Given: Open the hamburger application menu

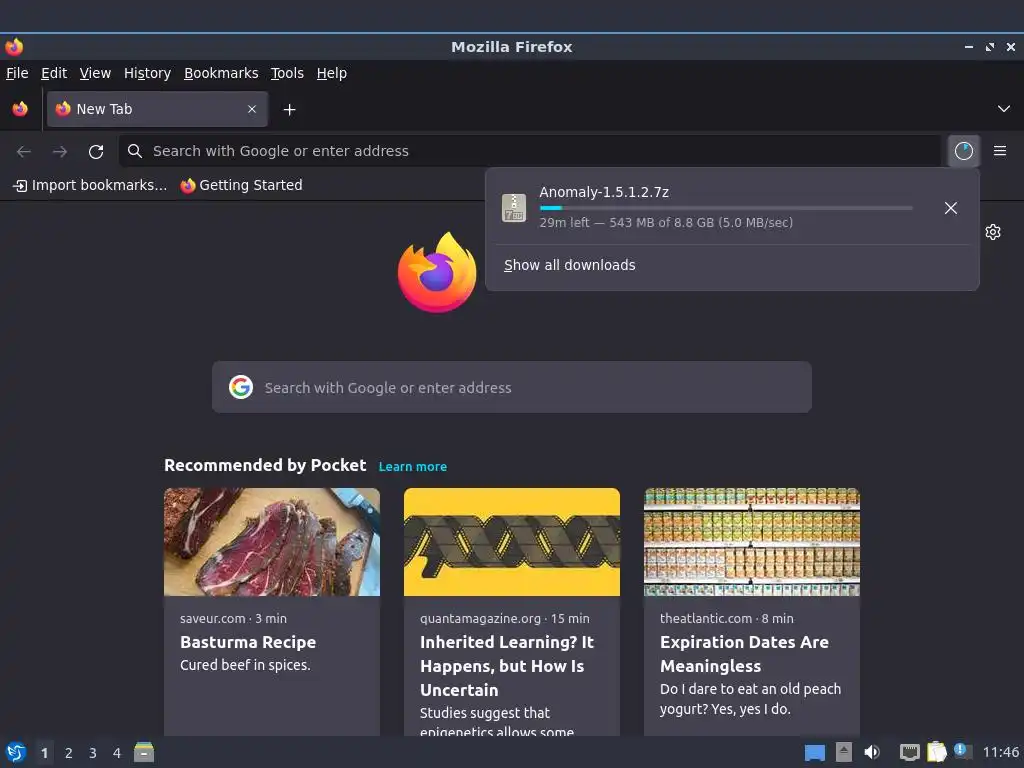Looking at the screenshot, I should coord(1000,151).
